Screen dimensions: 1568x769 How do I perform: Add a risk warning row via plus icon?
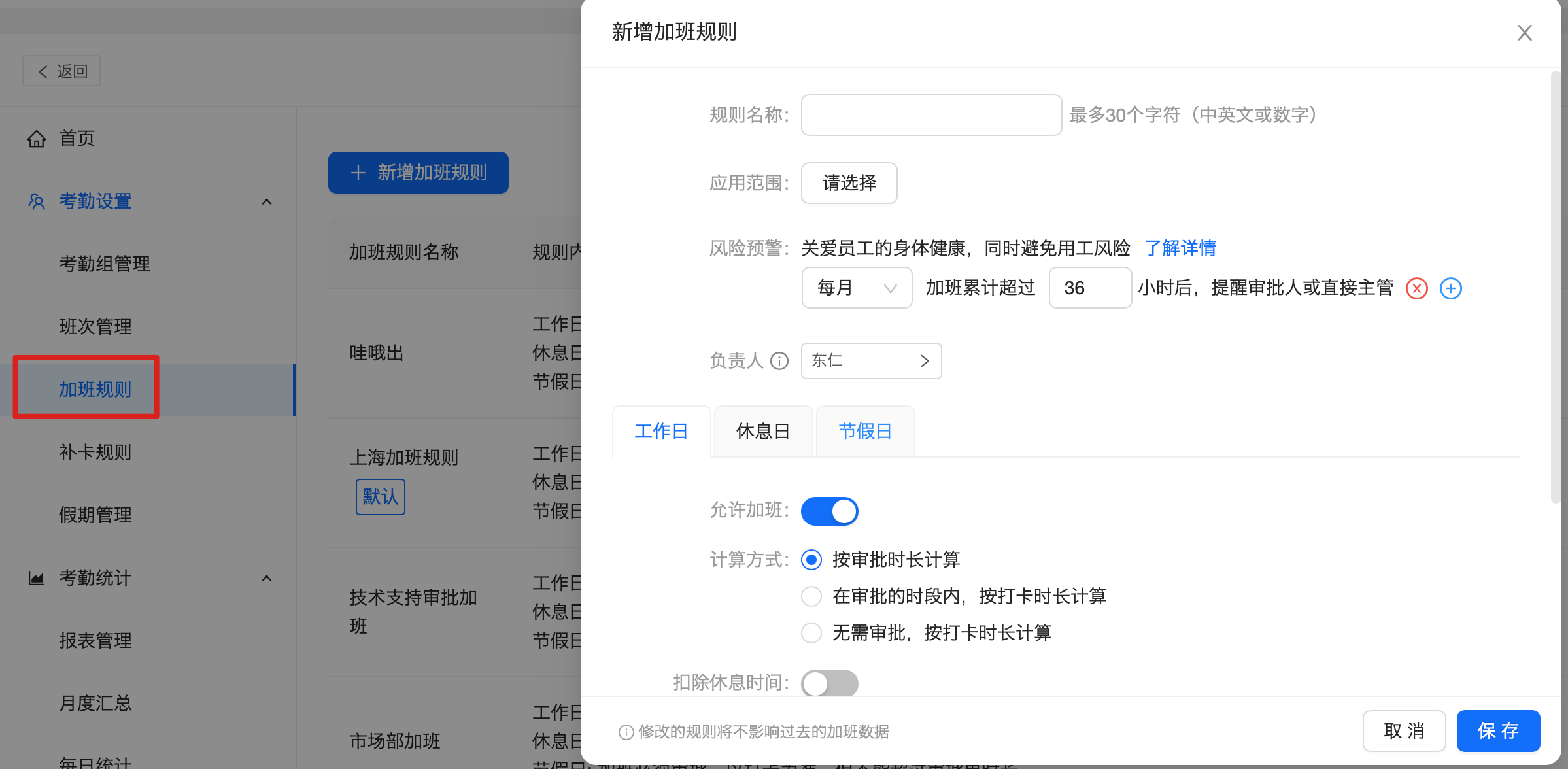click(1450, 288)
